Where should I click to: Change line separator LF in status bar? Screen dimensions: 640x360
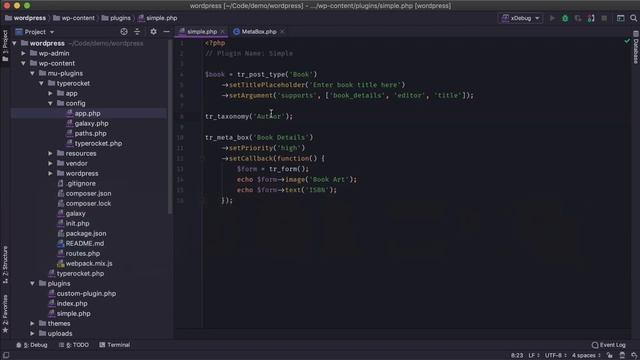(534, 356)
